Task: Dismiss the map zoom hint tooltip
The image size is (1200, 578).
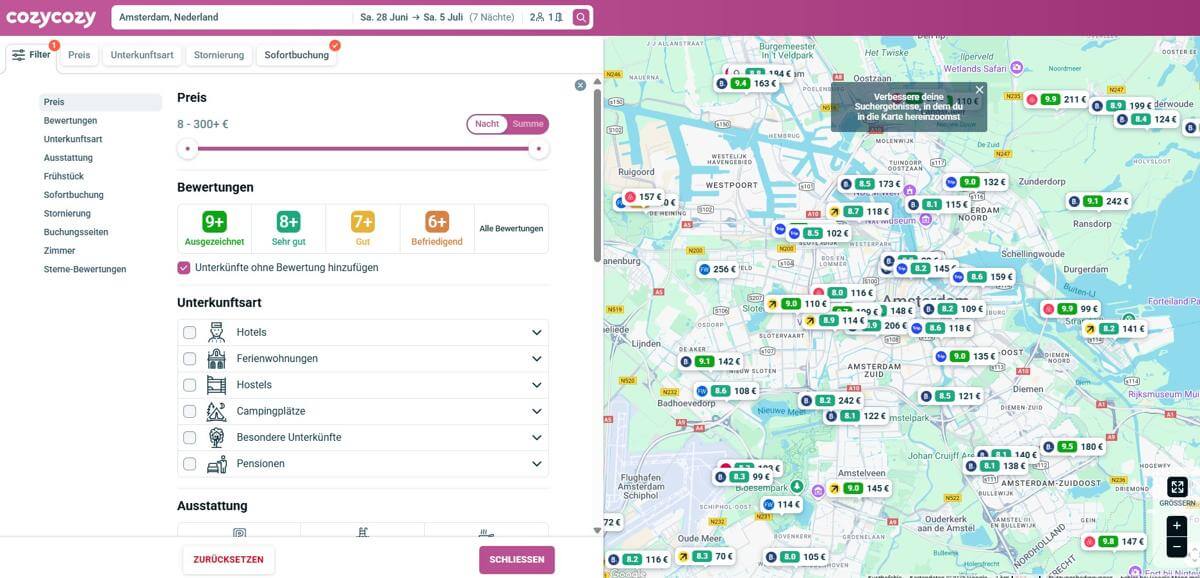Action: 979,90
